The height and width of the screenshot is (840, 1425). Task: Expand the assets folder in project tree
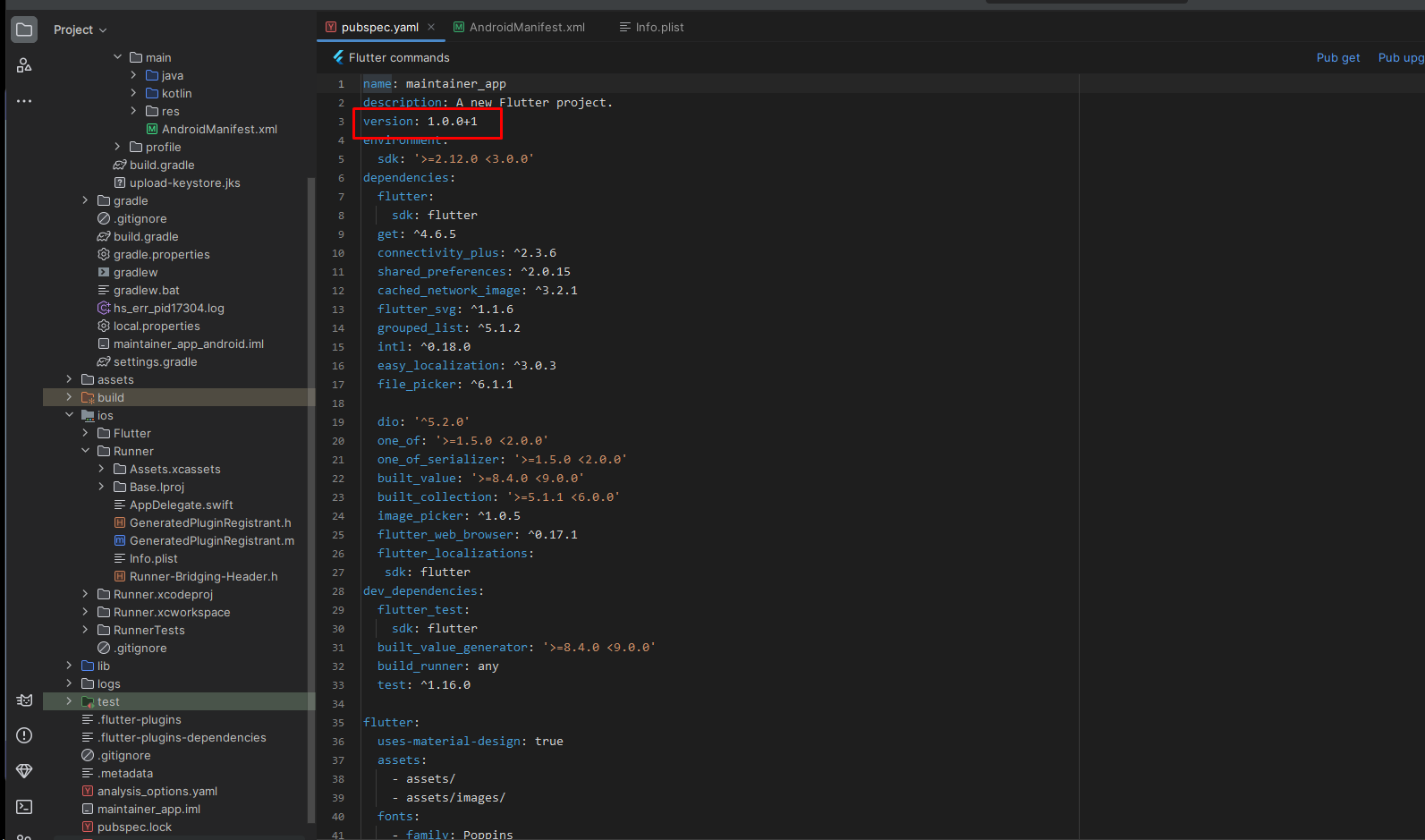point(69,379)
